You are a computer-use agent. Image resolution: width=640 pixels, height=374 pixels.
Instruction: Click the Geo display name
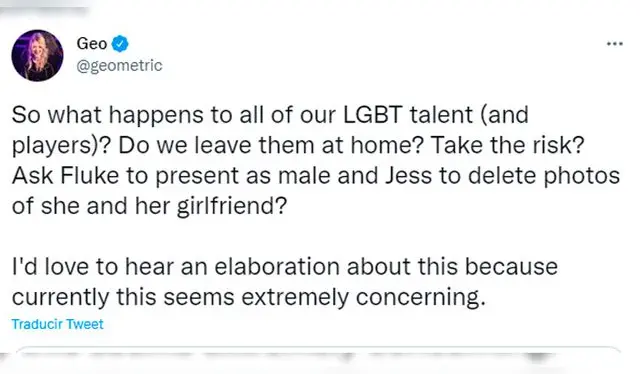pyautogui.click(x=92, y=44)
